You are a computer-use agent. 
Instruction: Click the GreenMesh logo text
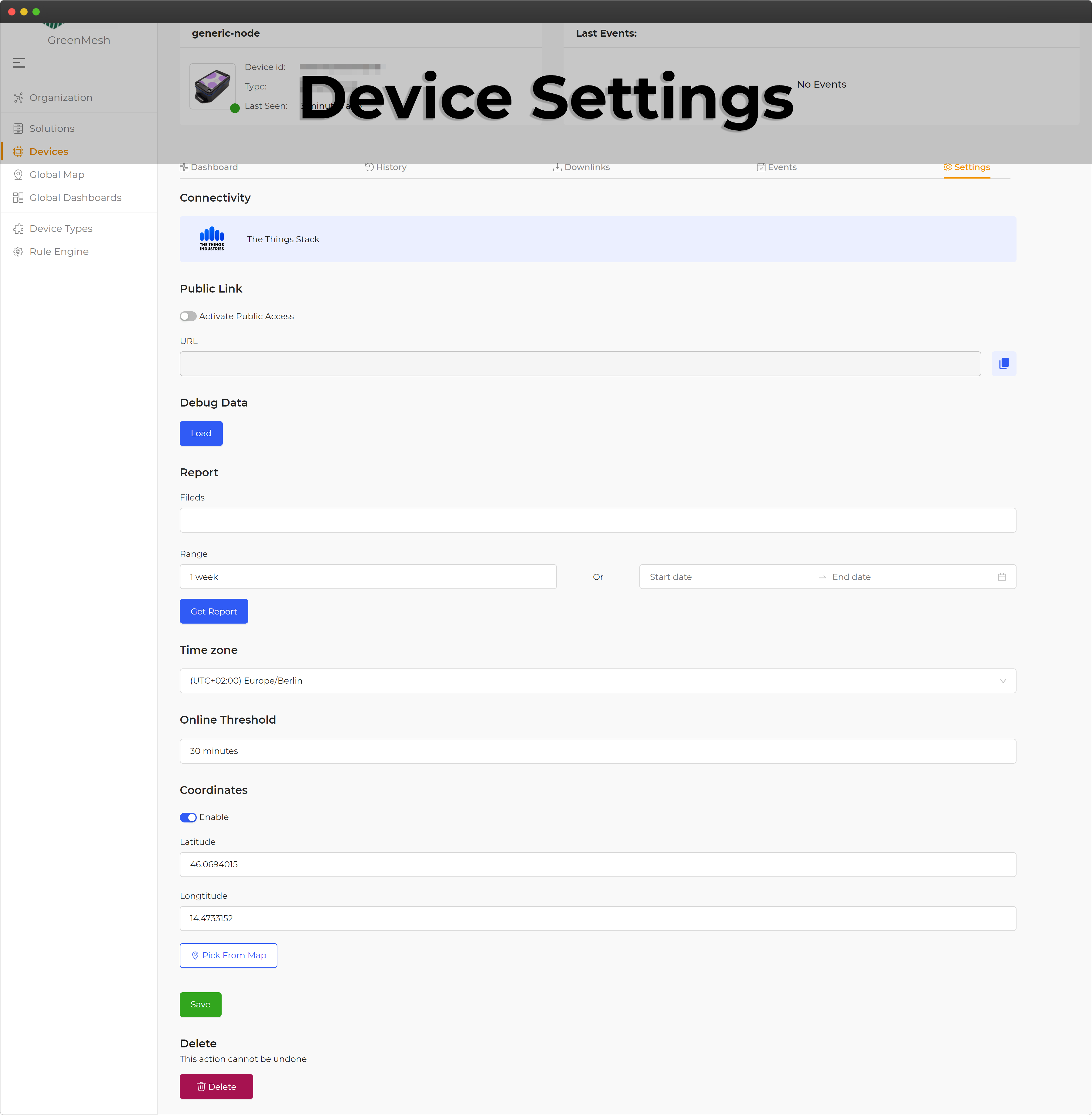point(79,40)
